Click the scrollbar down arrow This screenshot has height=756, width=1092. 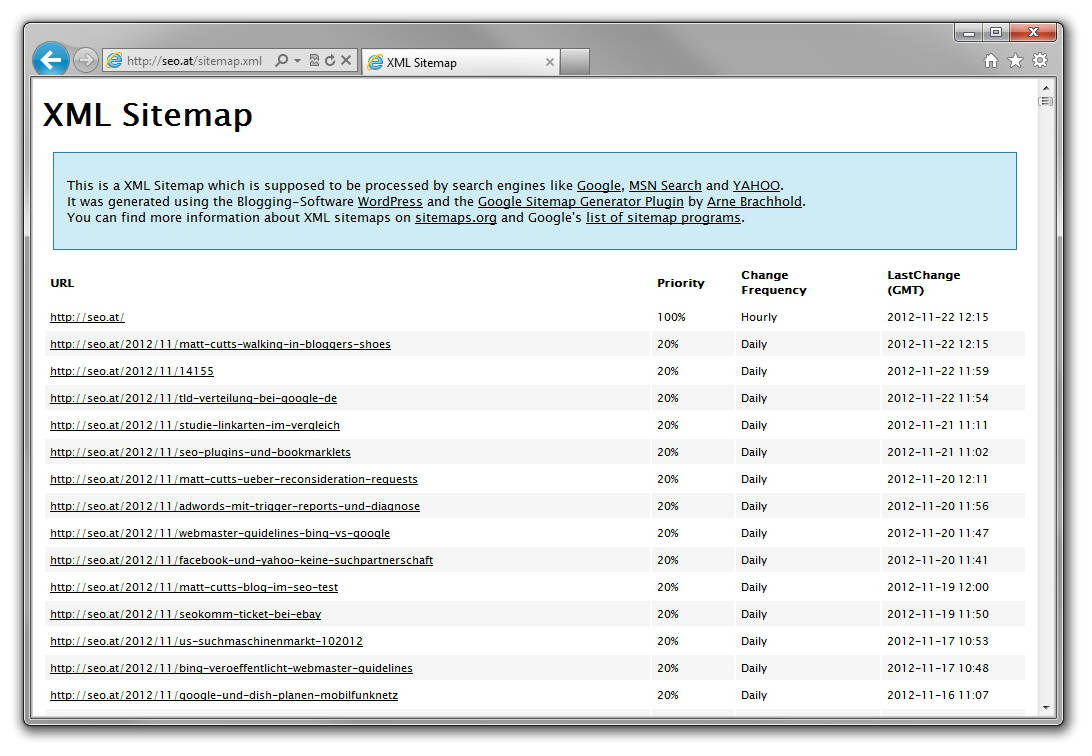click(x=1046, y=708)
